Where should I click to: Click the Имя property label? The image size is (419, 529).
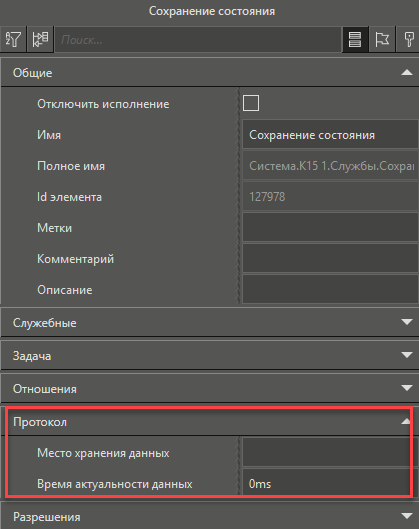click(x=49, y=135)
